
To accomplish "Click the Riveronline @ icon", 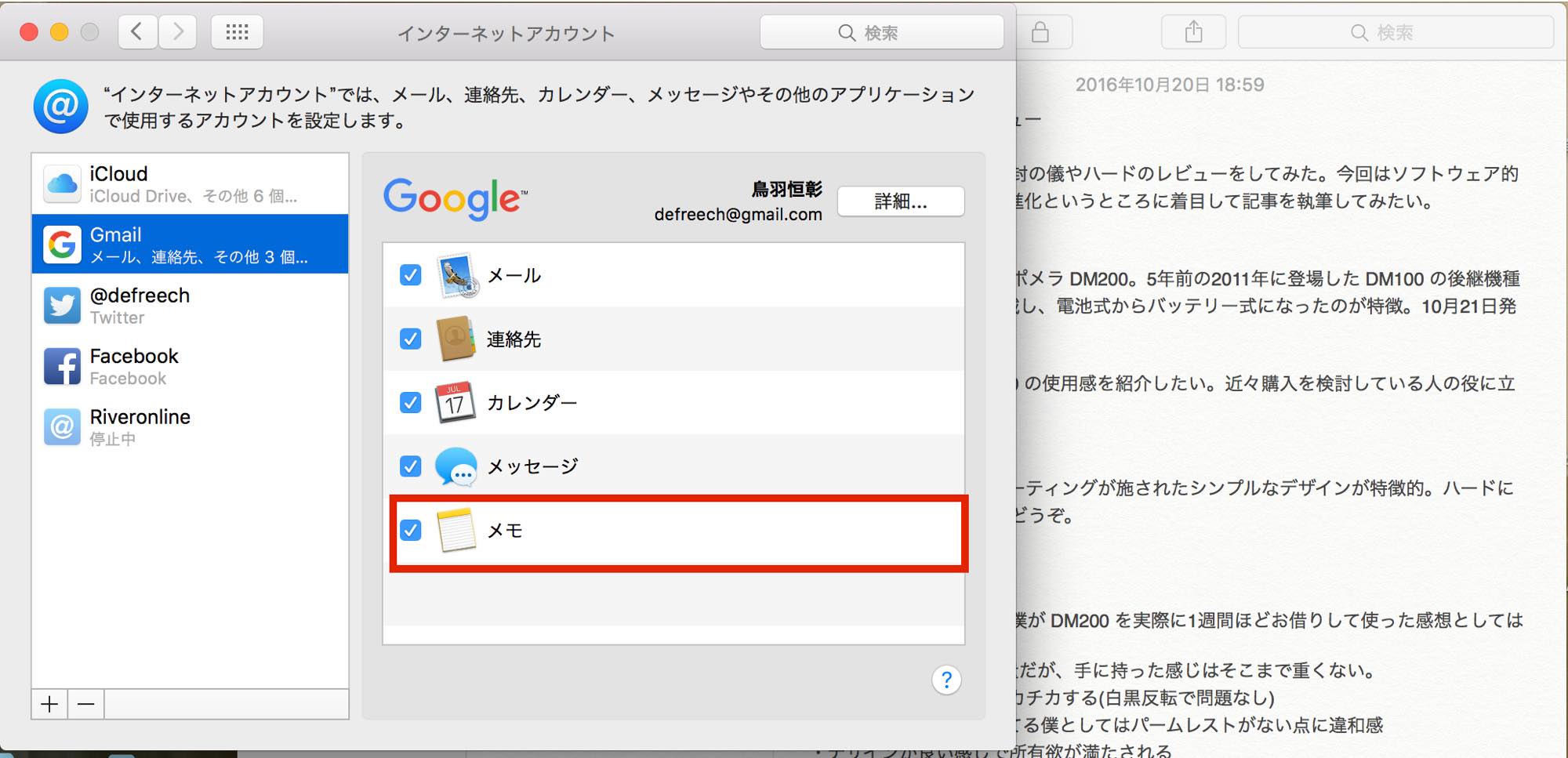I will [x=62, y=426].
